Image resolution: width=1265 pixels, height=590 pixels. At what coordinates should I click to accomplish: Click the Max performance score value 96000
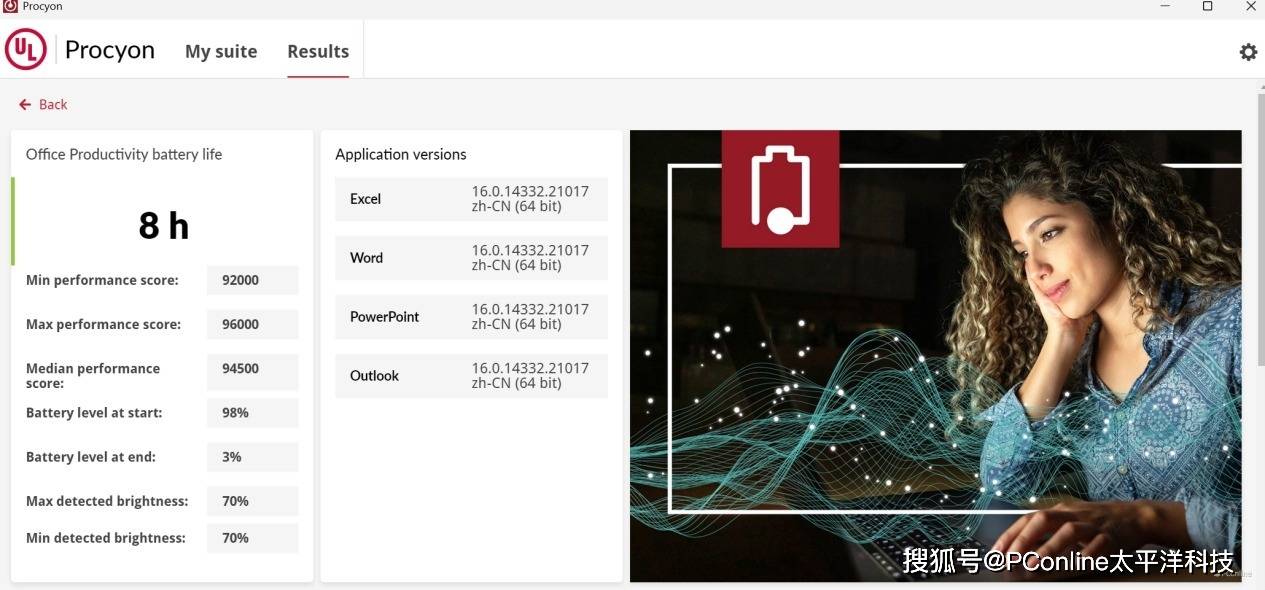pos(253,324)
